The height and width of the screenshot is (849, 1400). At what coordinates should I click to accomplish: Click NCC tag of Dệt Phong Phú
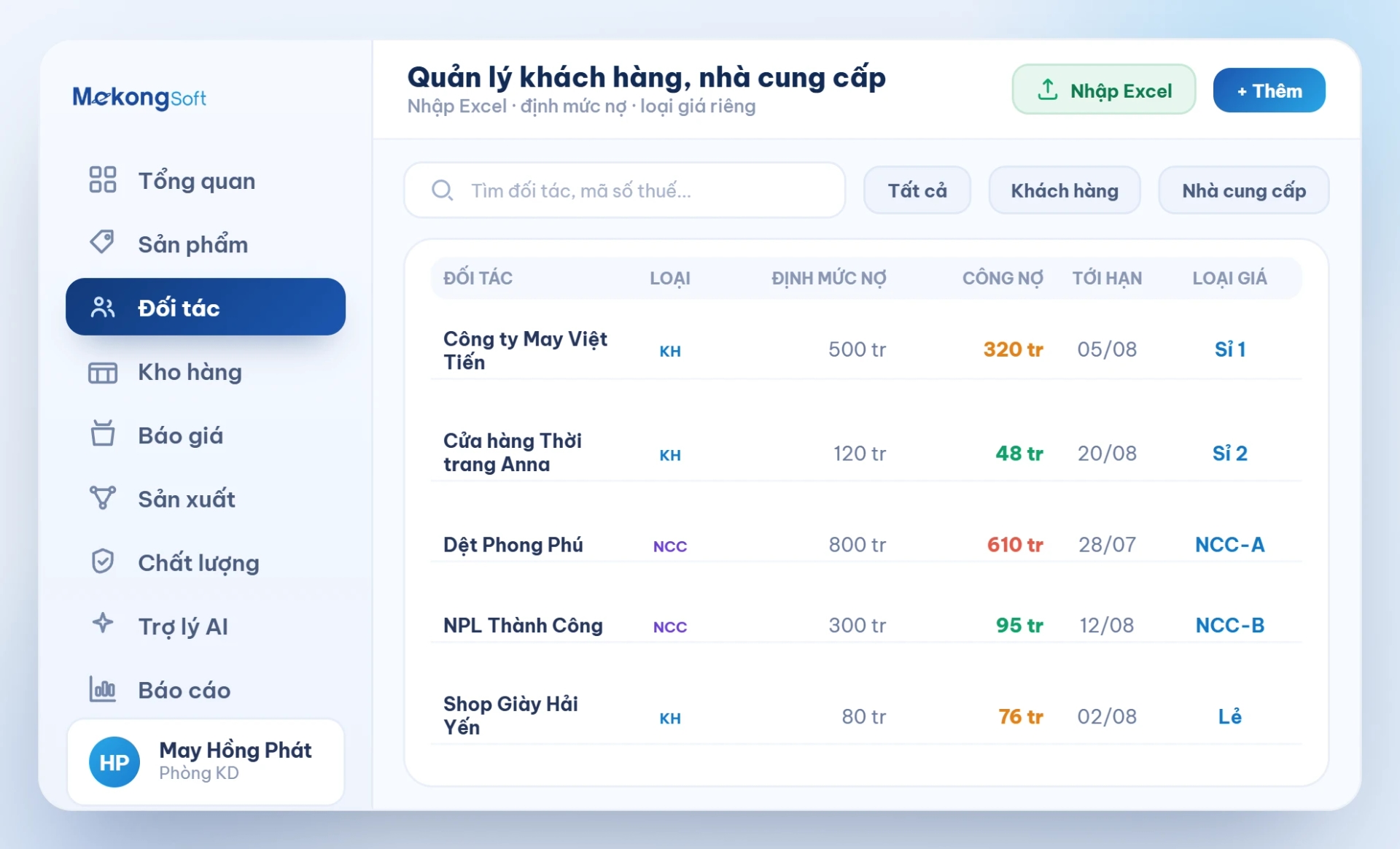[x=670, y=546]
